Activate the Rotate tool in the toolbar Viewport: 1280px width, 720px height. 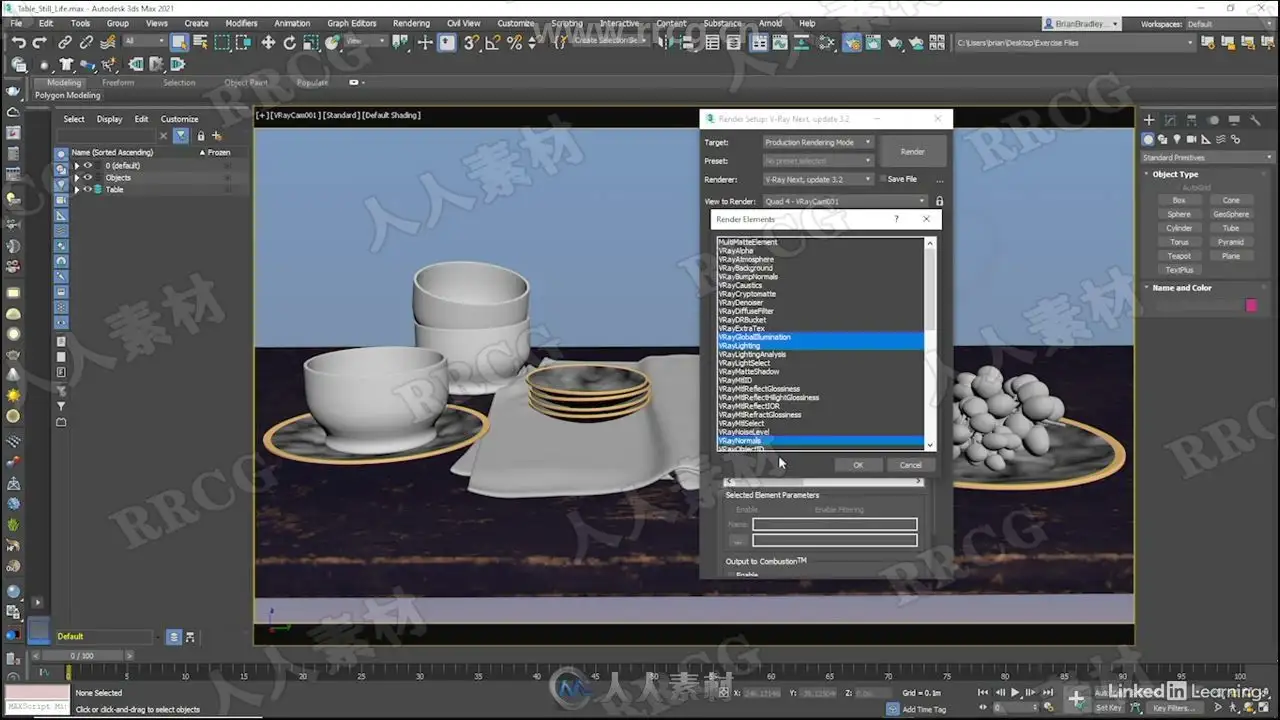(x=289, y=42)
